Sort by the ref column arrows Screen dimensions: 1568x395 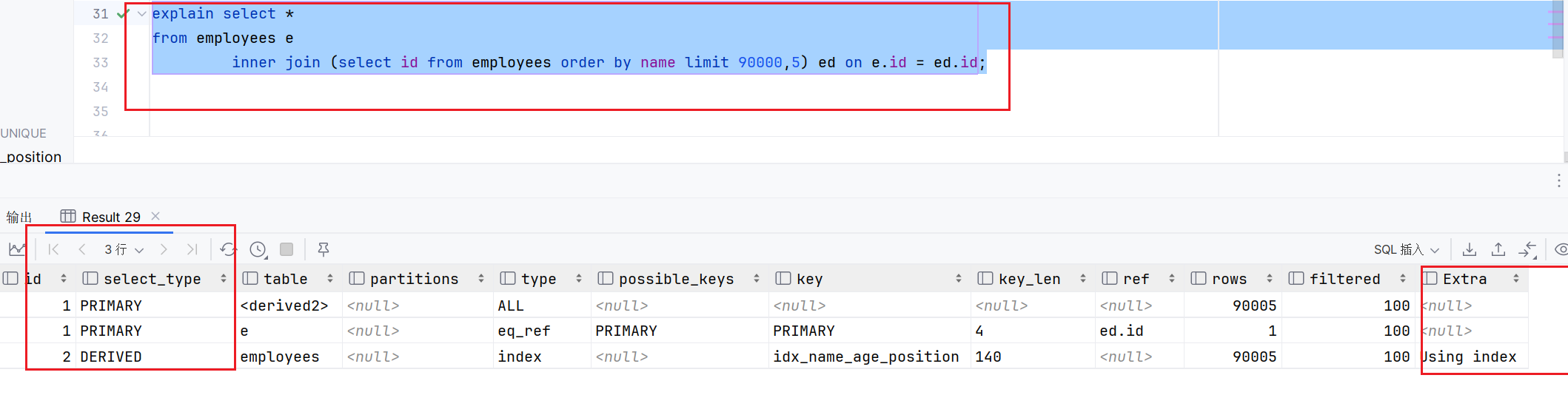coord(1172,279)
